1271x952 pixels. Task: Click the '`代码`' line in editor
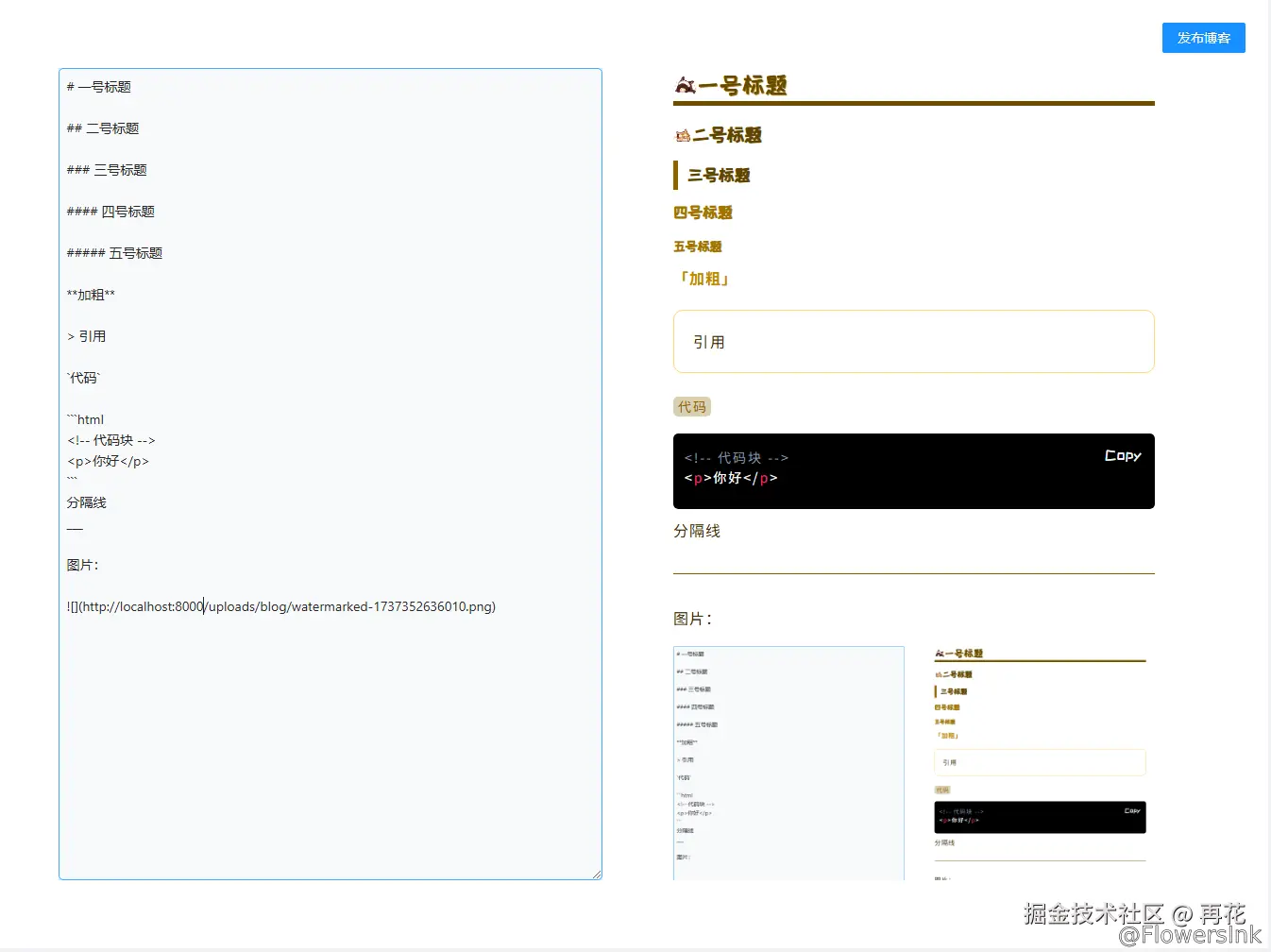click(x=83, y=378)
